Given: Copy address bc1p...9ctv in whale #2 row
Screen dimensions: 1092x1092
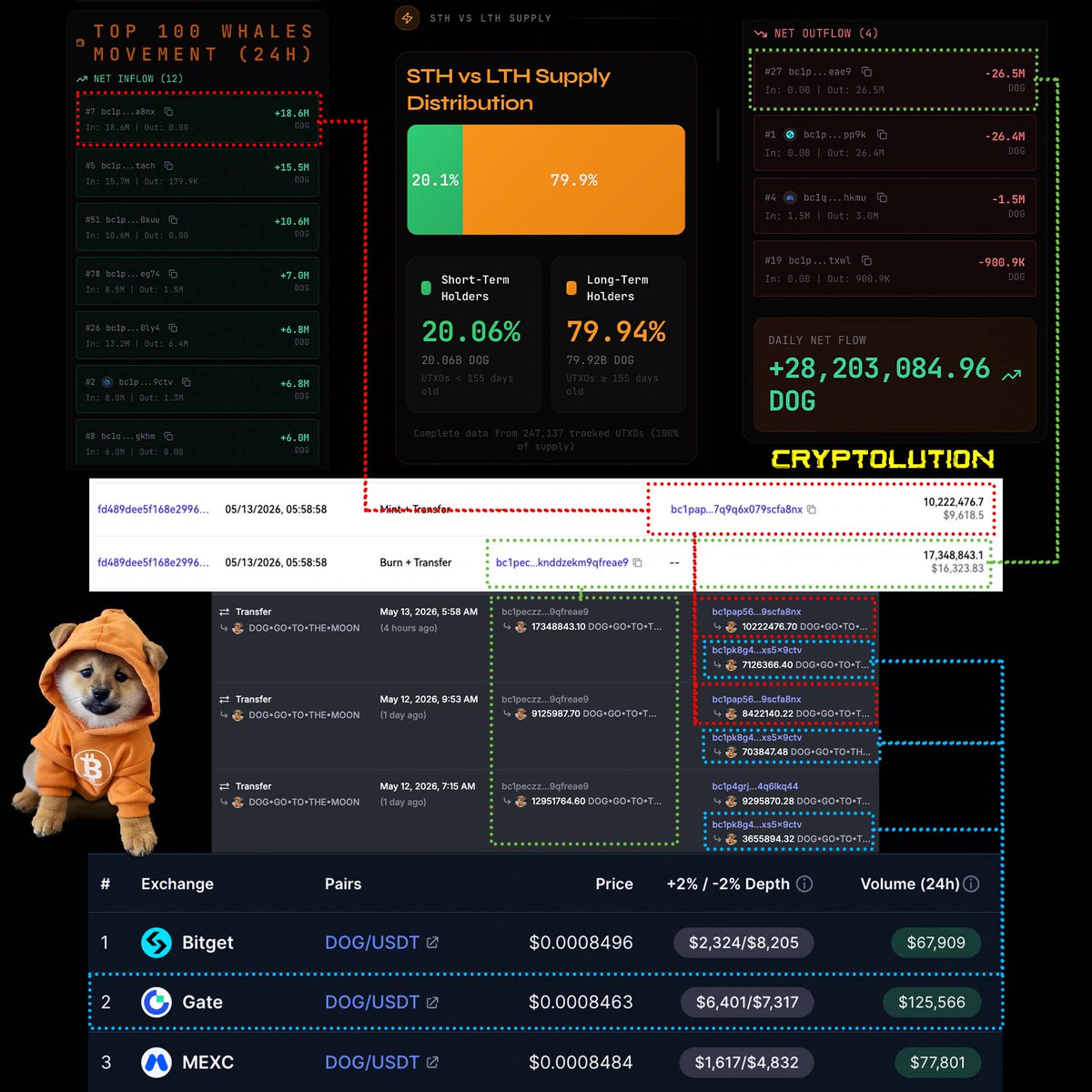Looking at the screenshot, I should [x=187, y=382].
